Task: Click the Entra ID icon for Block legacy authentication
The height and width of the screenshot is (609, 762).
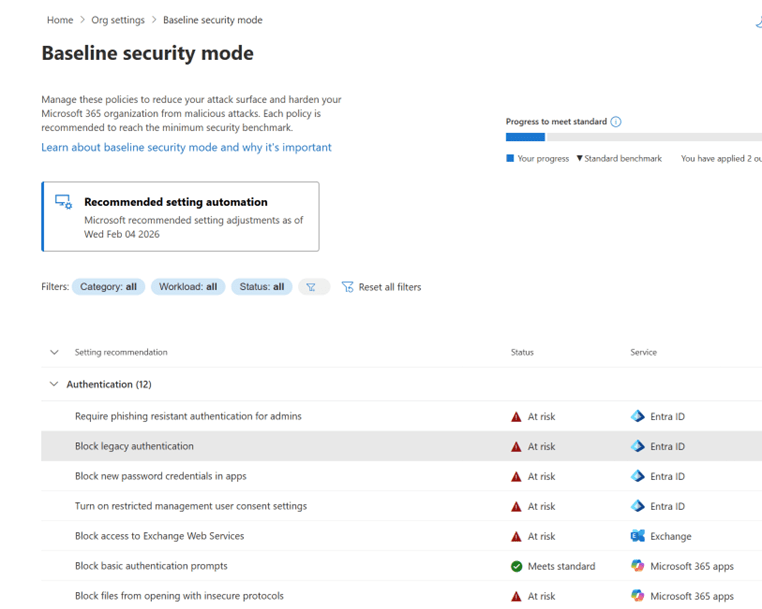Action: point(638,446)
